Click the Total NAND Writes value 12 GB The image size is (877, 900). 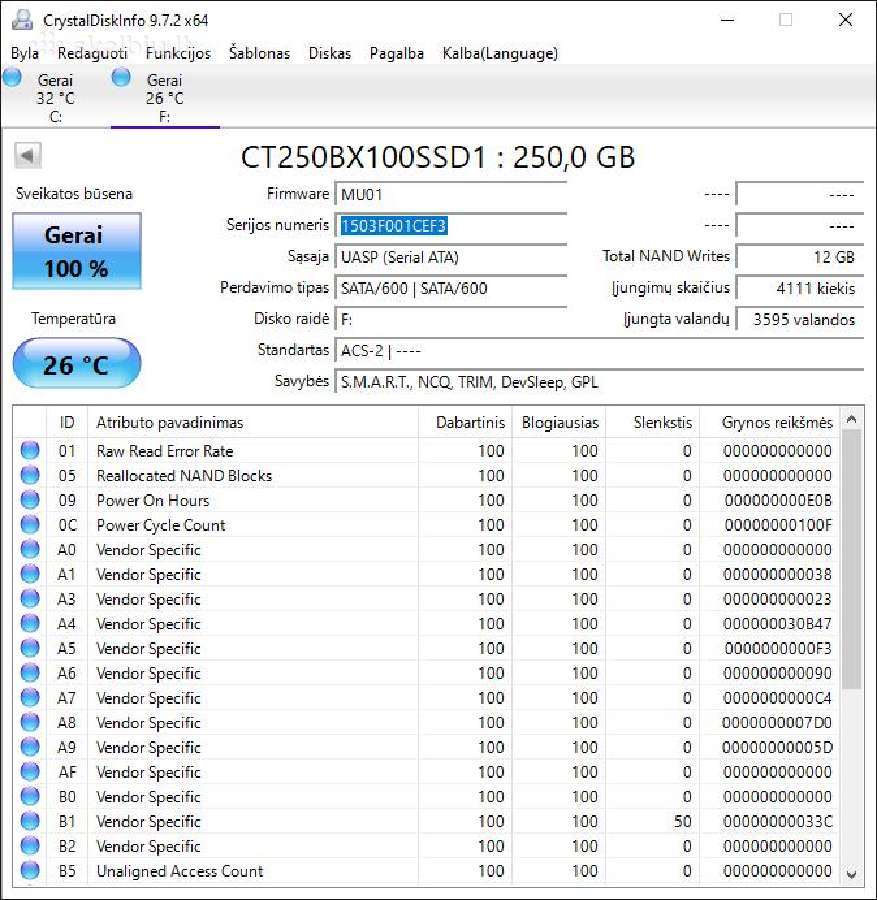[800, 257]
